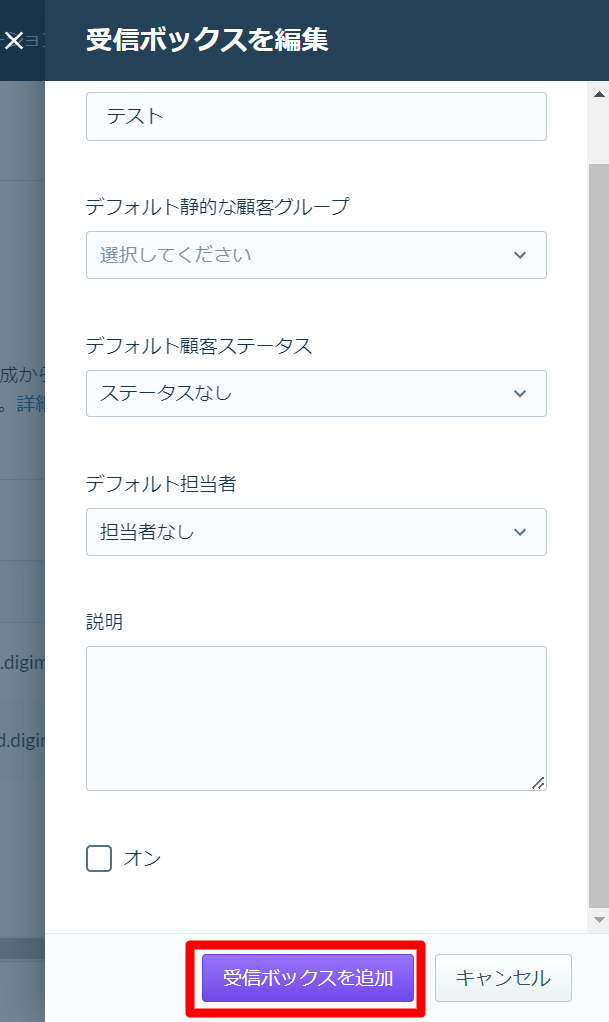Click the キャンセル button
This screenshot has height=1022, width=609.
point(503,978)
